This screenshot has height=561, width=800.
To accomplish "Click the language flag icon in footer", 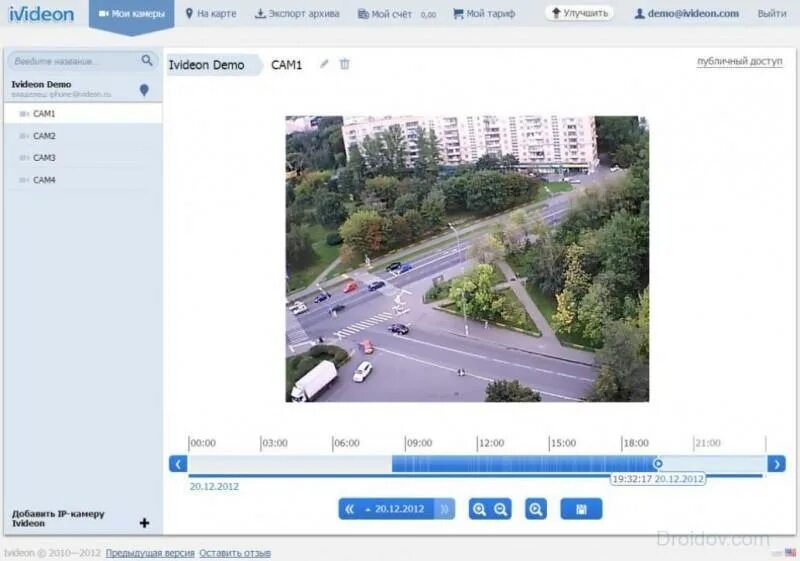I will pos(790,552).
